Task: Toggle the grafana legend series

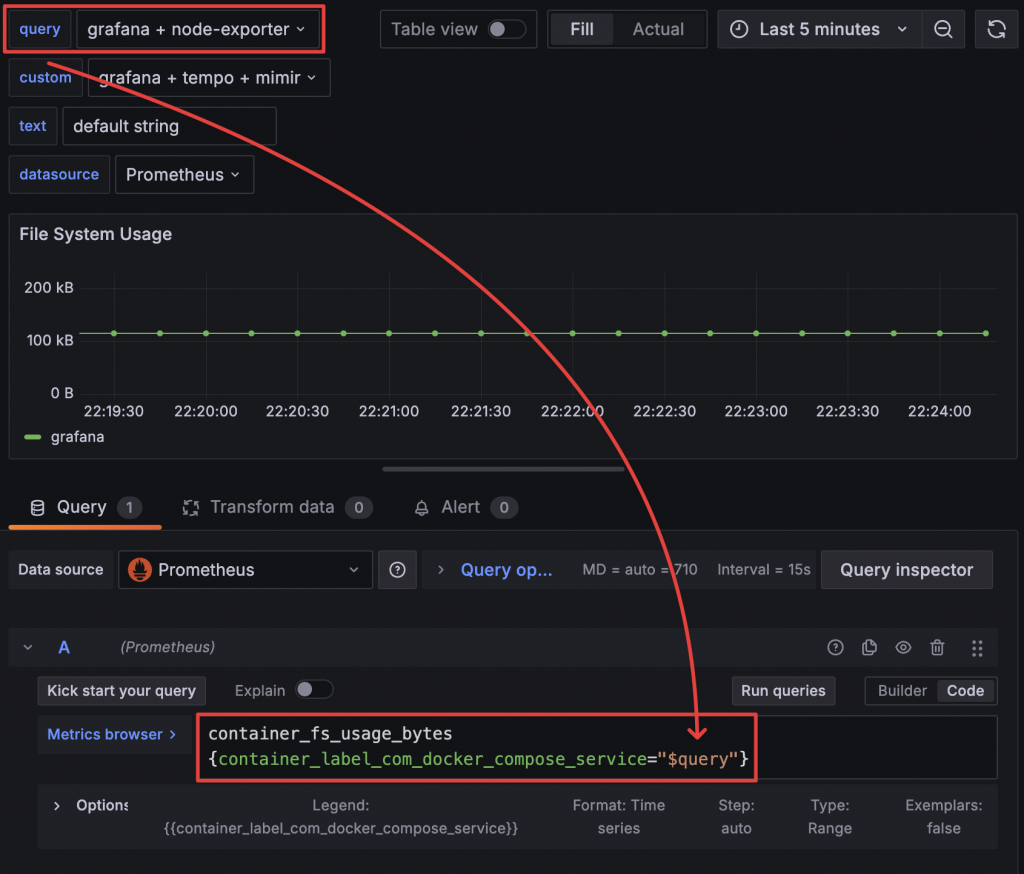Action: click(x=77, y=437)
